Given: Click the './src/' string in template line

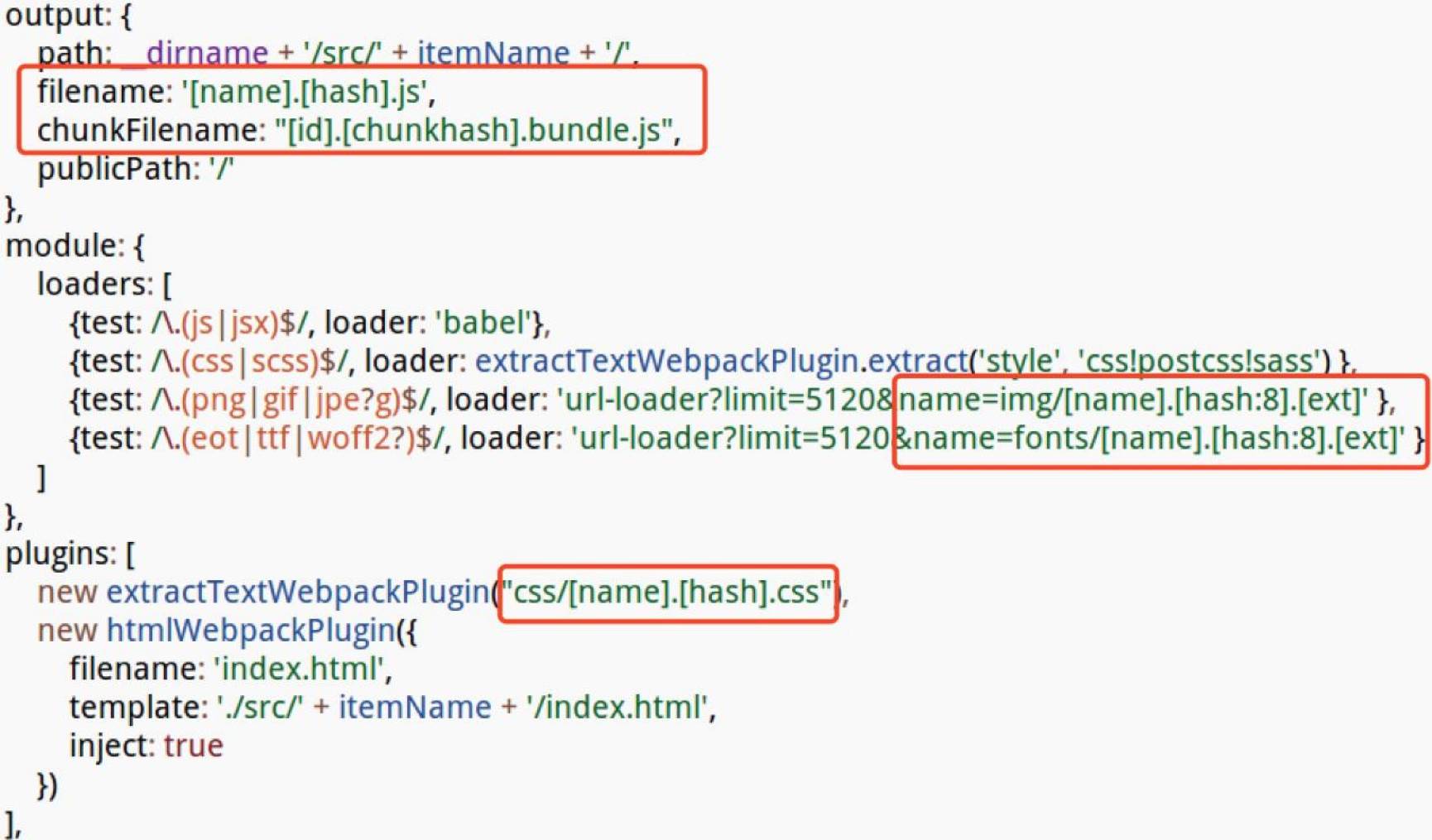Looking at the screenshot, I should pos(260,708).
